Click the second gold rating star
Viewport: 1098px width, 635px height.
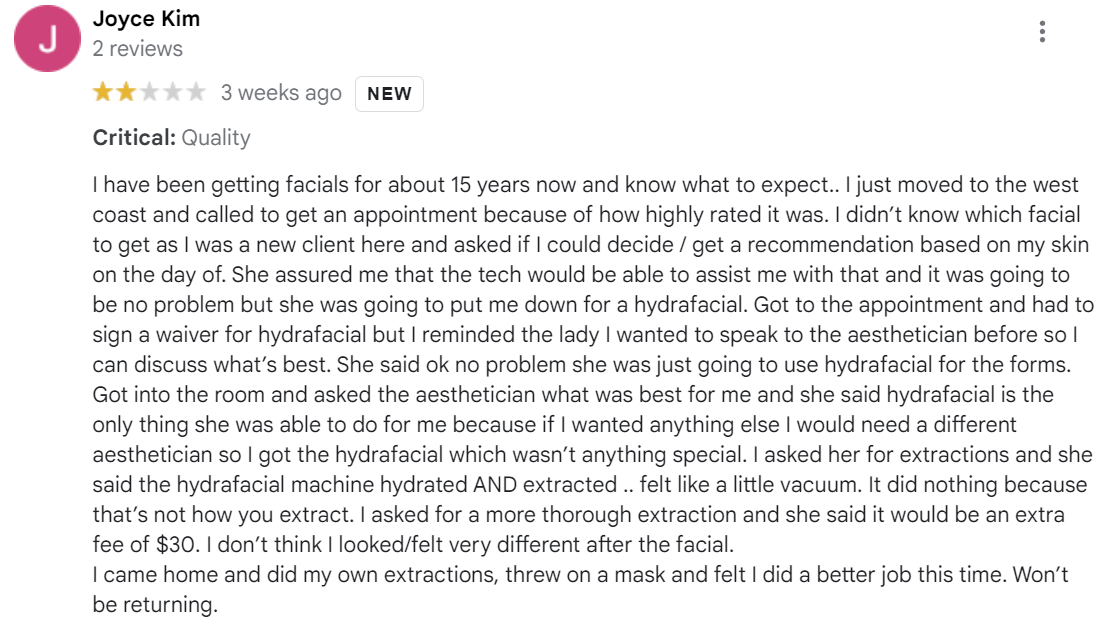[x=126, y=92]
